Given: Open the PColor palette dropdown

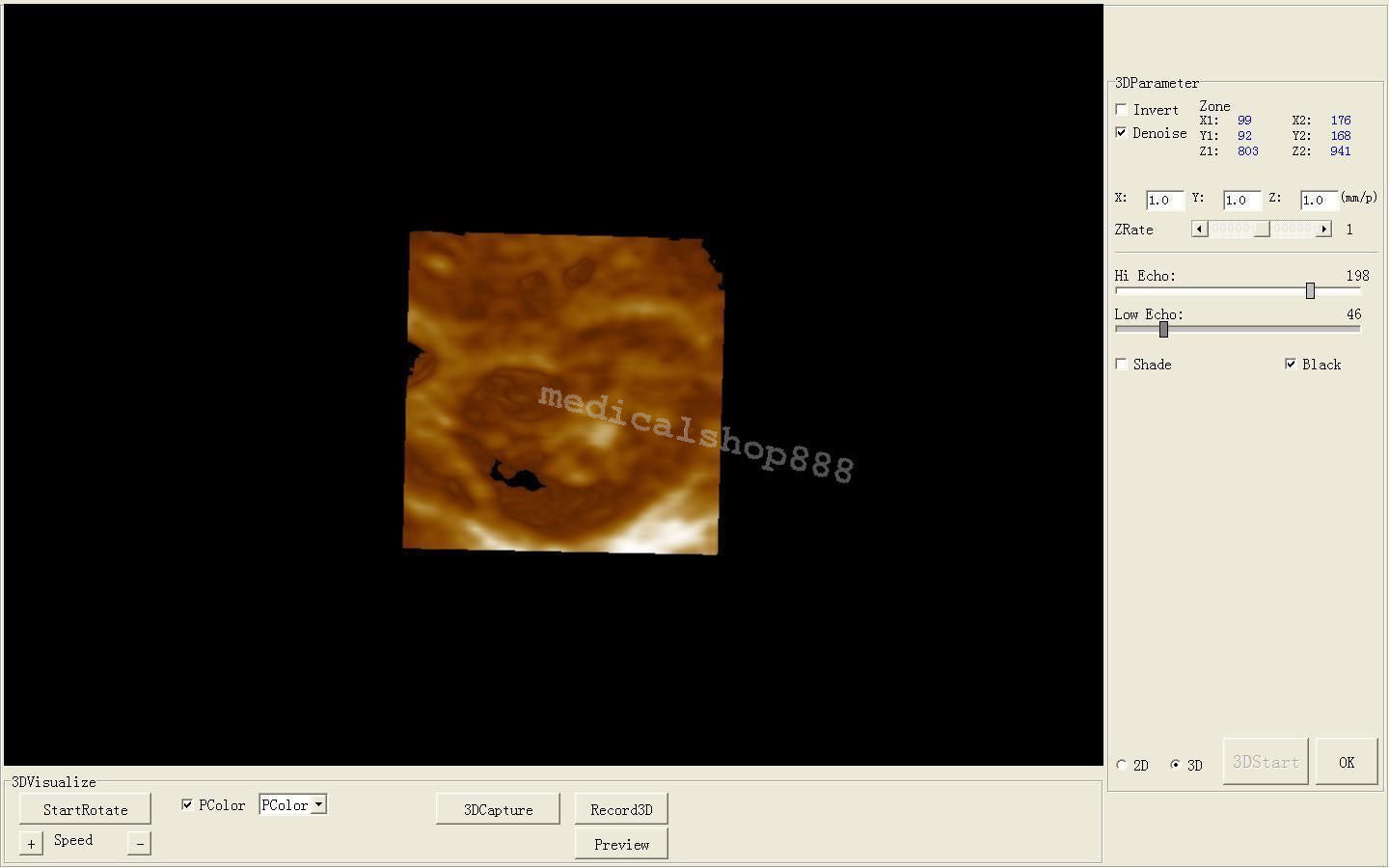Looking at the screenshot, I should (318, 803).
